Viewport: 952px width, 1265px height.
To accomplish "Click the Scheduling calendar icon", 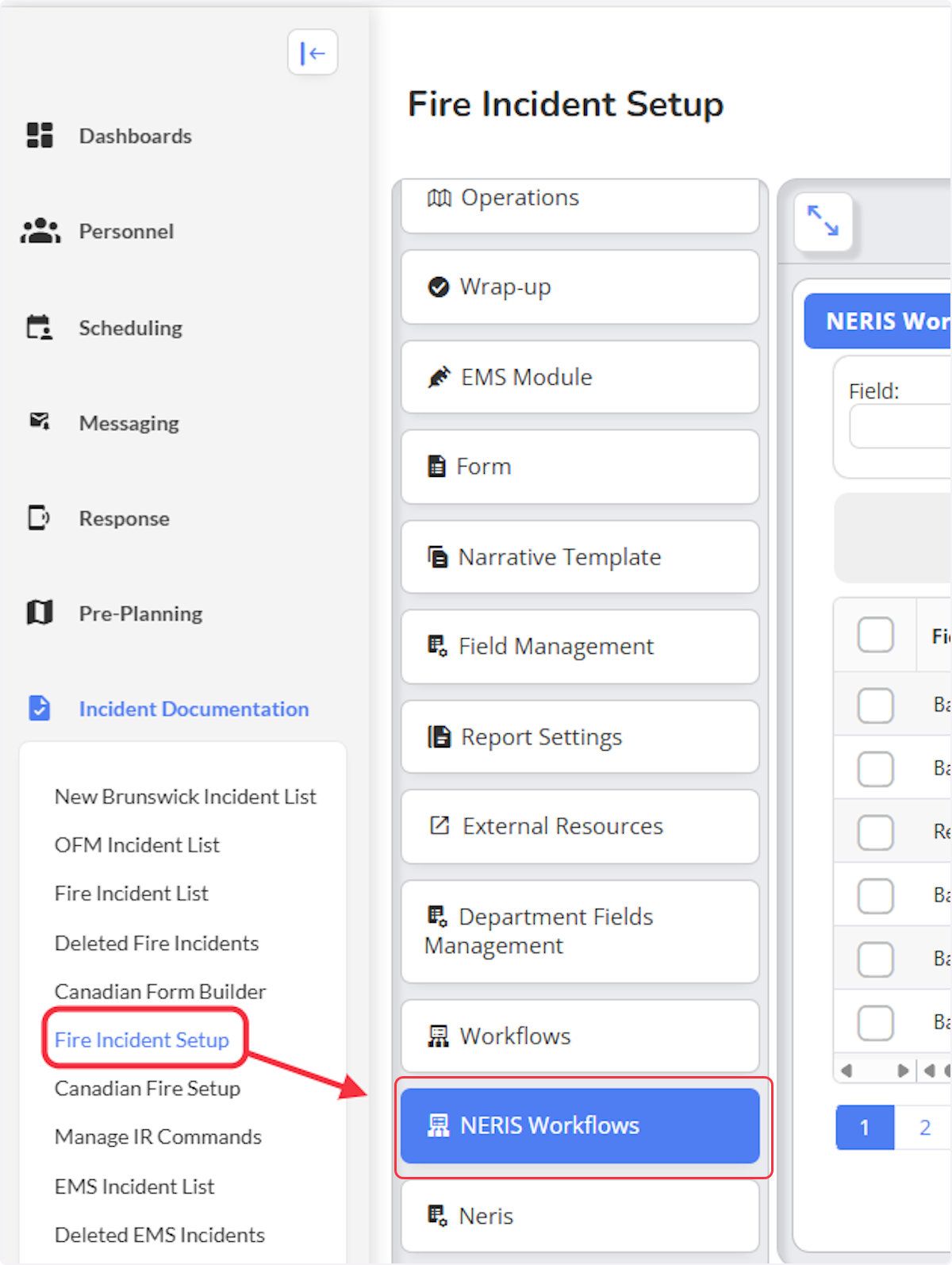I will point(40,327).
